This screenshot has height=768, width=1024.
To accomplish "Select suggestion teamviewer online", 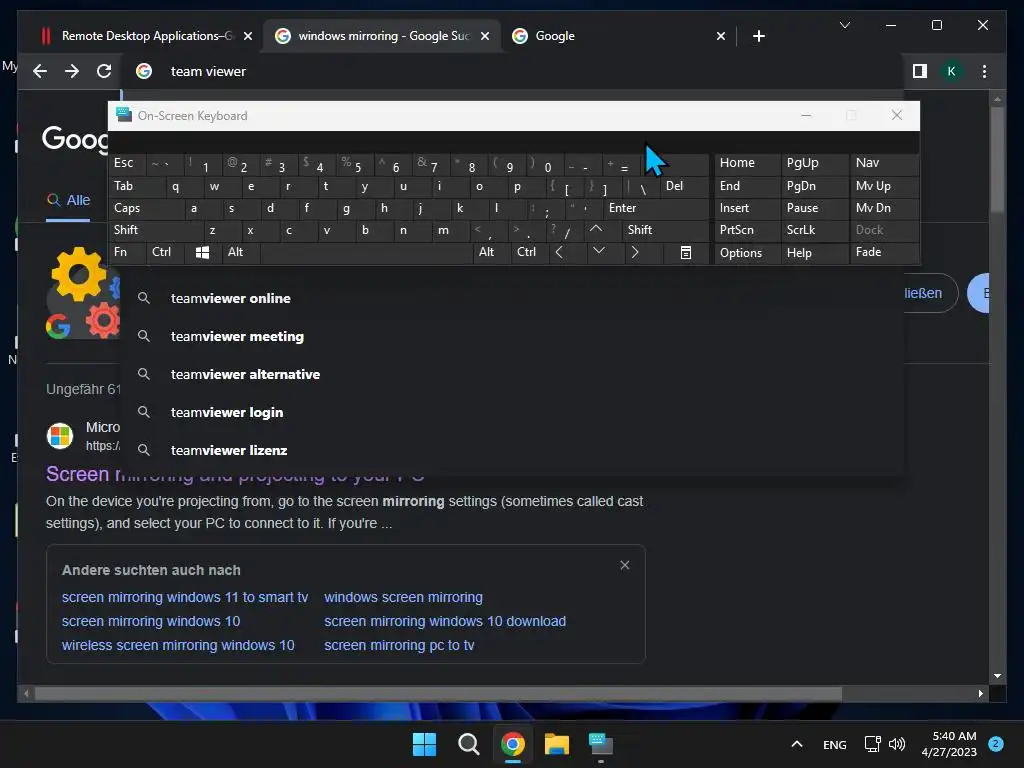I will [511, 298].
